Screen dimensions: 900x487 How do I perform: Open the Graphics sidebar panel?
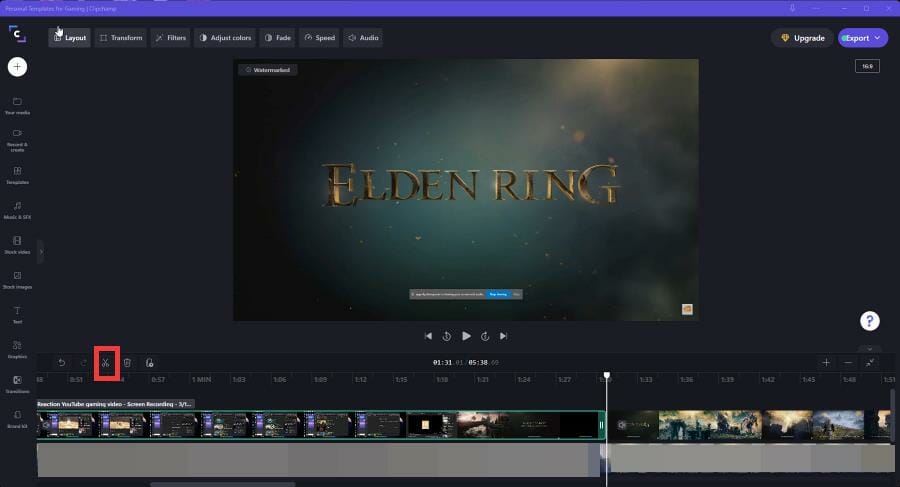click(x=17, y=350)
